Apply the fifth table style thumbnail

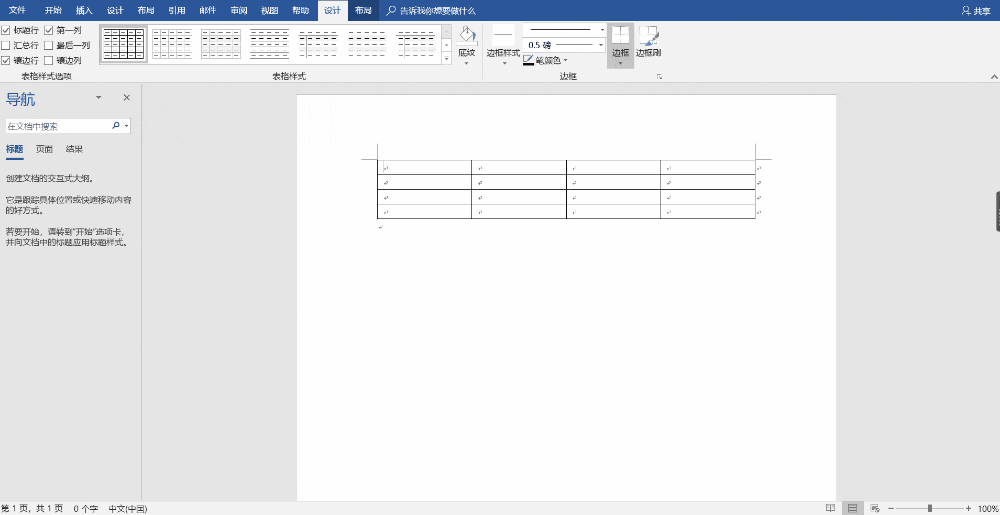[318, 44]
